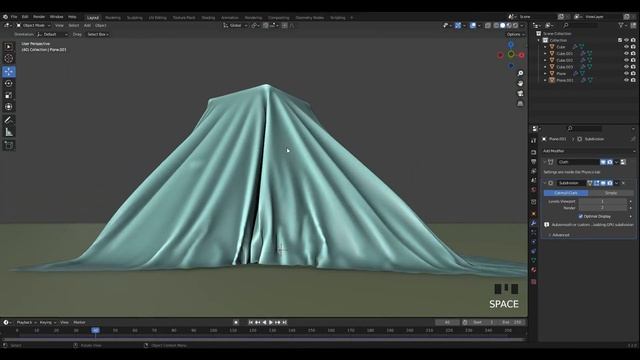Open the Modifiers wrench properties tab
This screenshot has height=360, width=640.
[533, 223]
